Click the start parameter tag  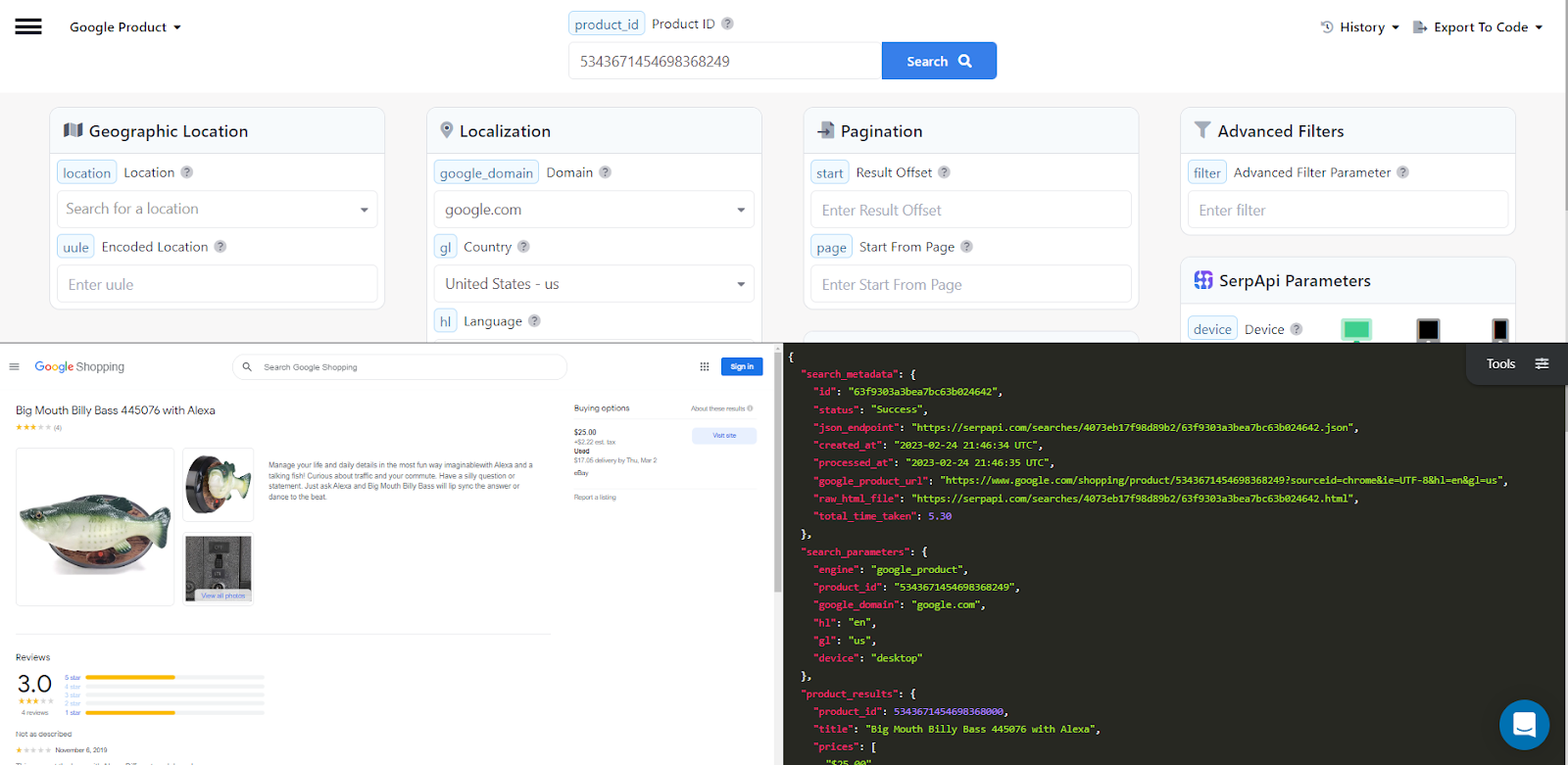(830, 173)
